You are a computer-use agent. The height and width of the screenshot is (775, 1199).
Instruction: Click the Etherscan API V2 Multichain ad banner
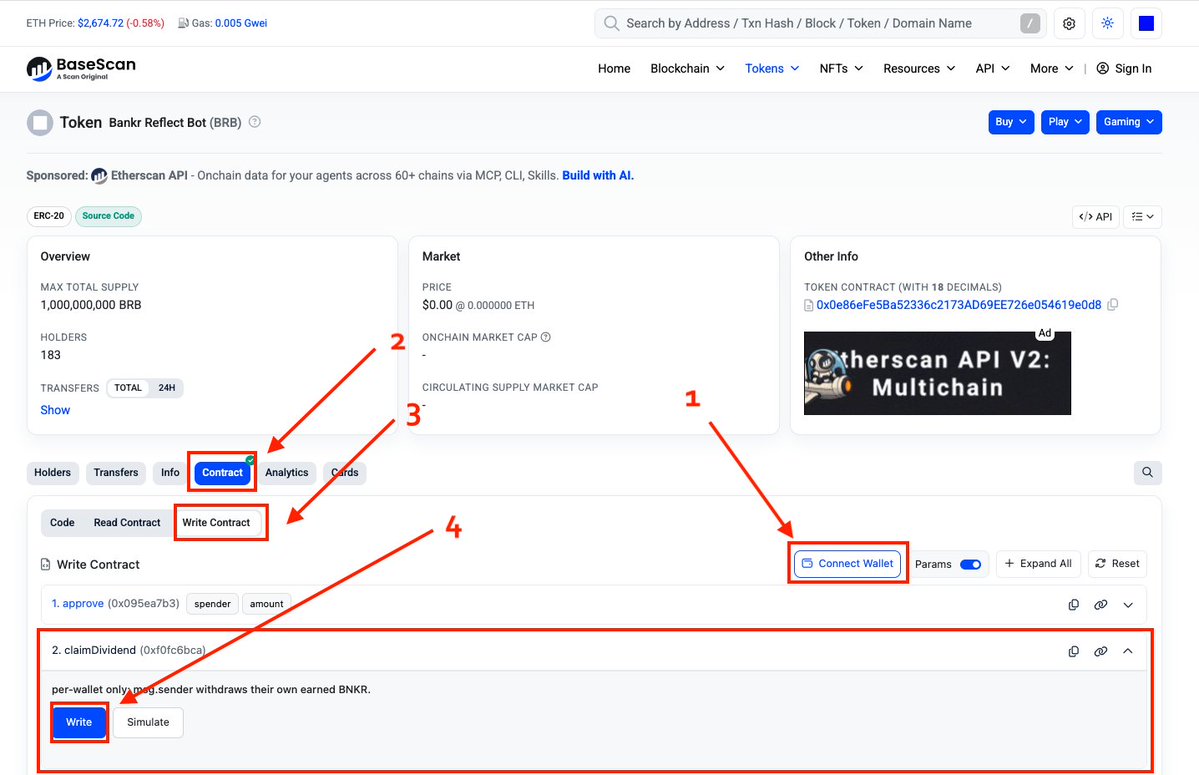point(937,373)
